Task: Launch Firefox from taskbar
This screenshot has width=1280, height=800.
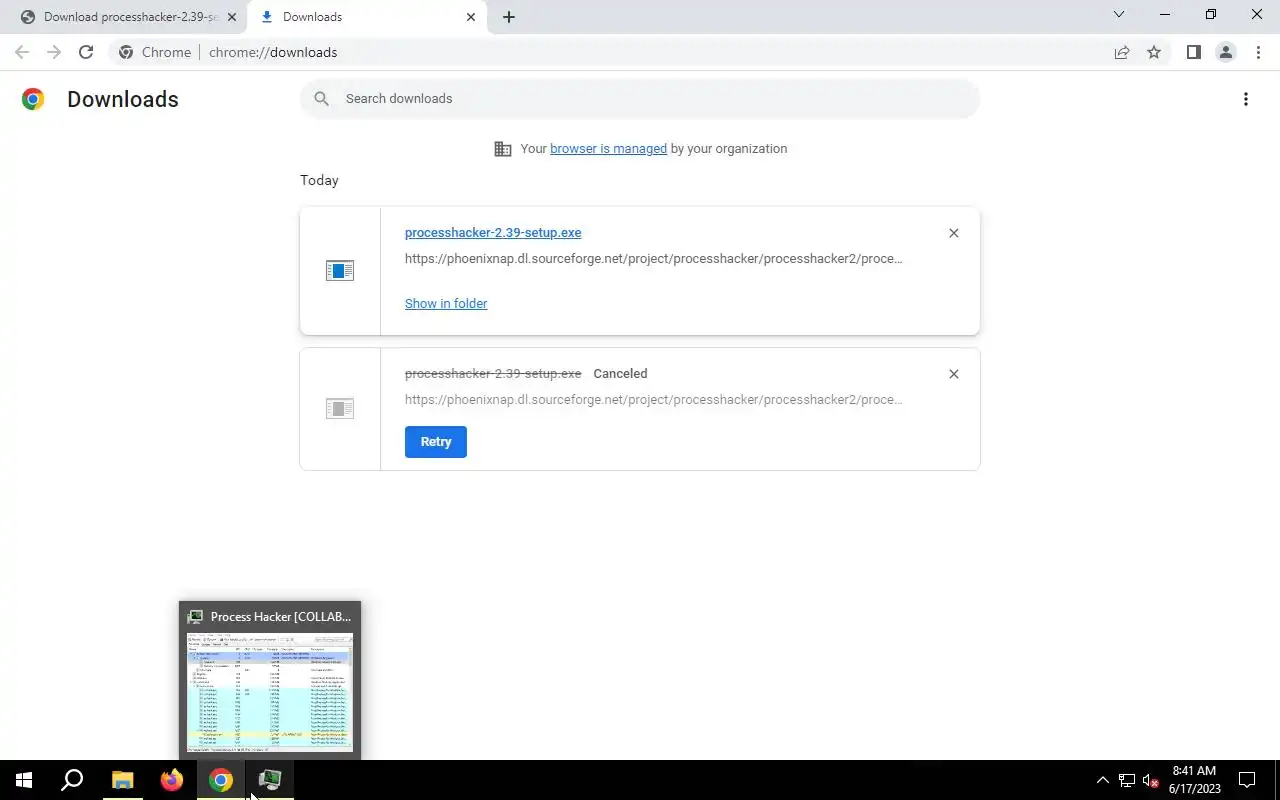Action: point(172,780)
